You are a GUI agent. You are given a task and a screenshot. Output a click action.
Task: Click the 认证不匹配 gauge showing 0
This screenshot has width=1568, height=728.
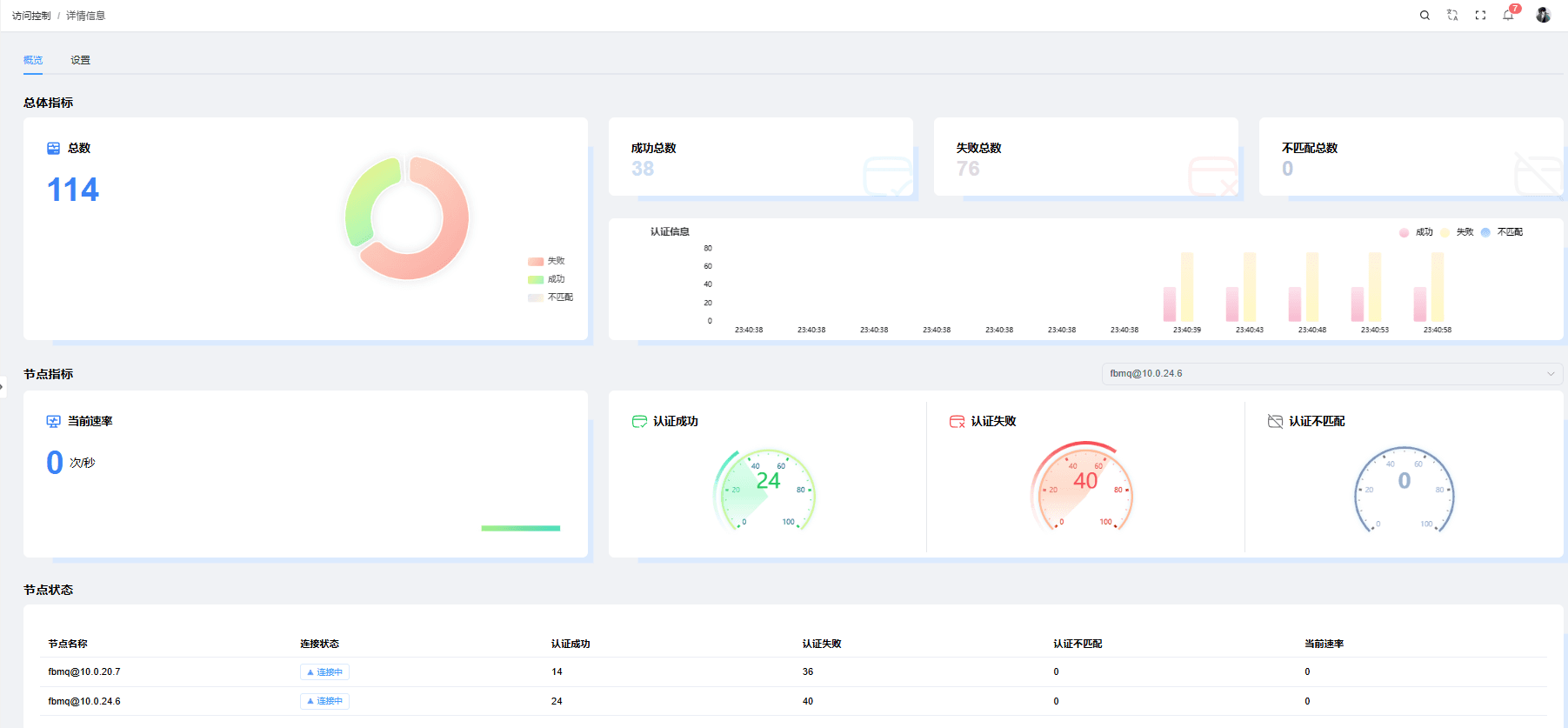[x=1404, y=489]
